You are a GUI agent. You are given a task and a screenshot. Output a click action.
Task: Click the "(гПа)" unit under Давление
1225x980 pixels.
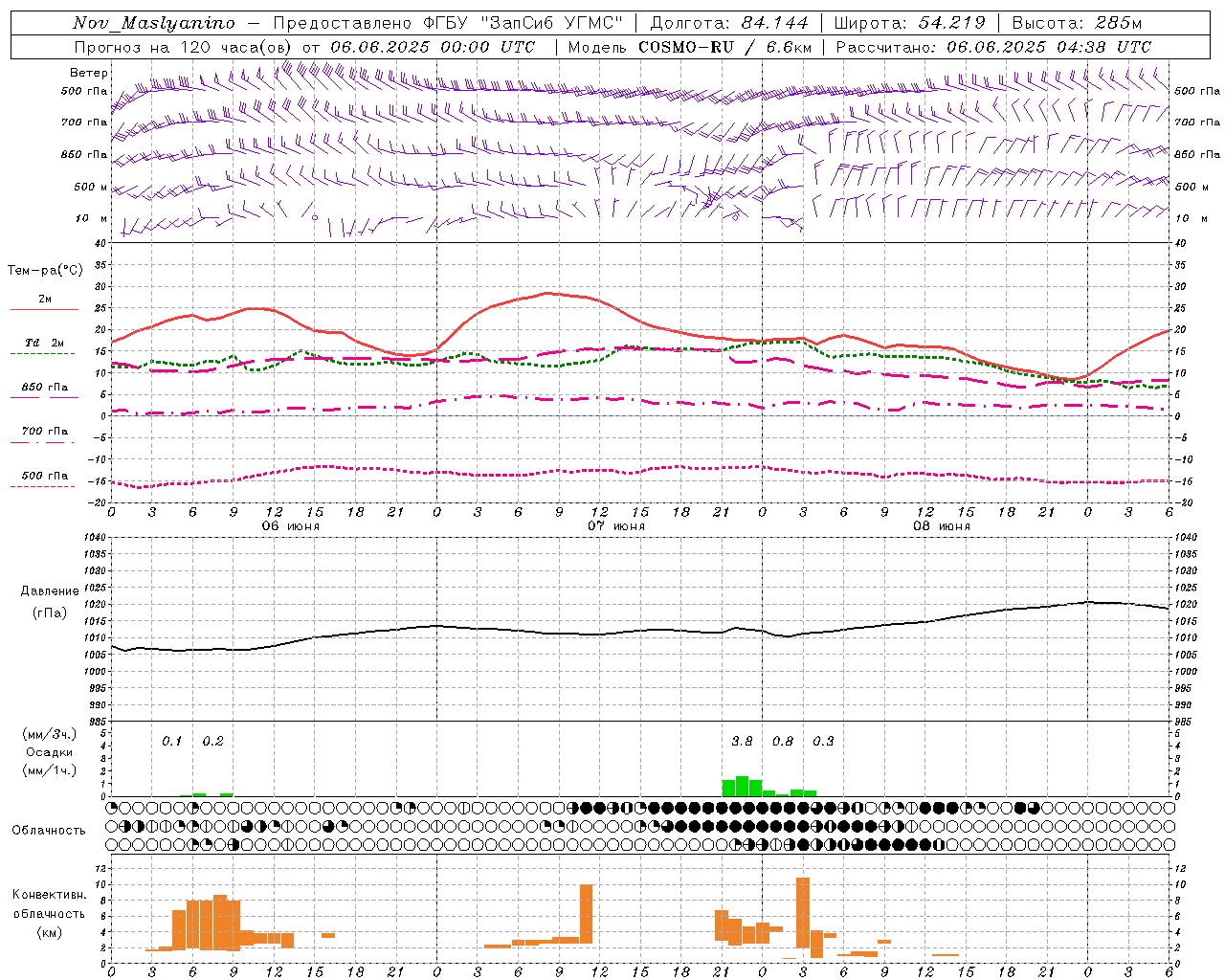point(50,613)
